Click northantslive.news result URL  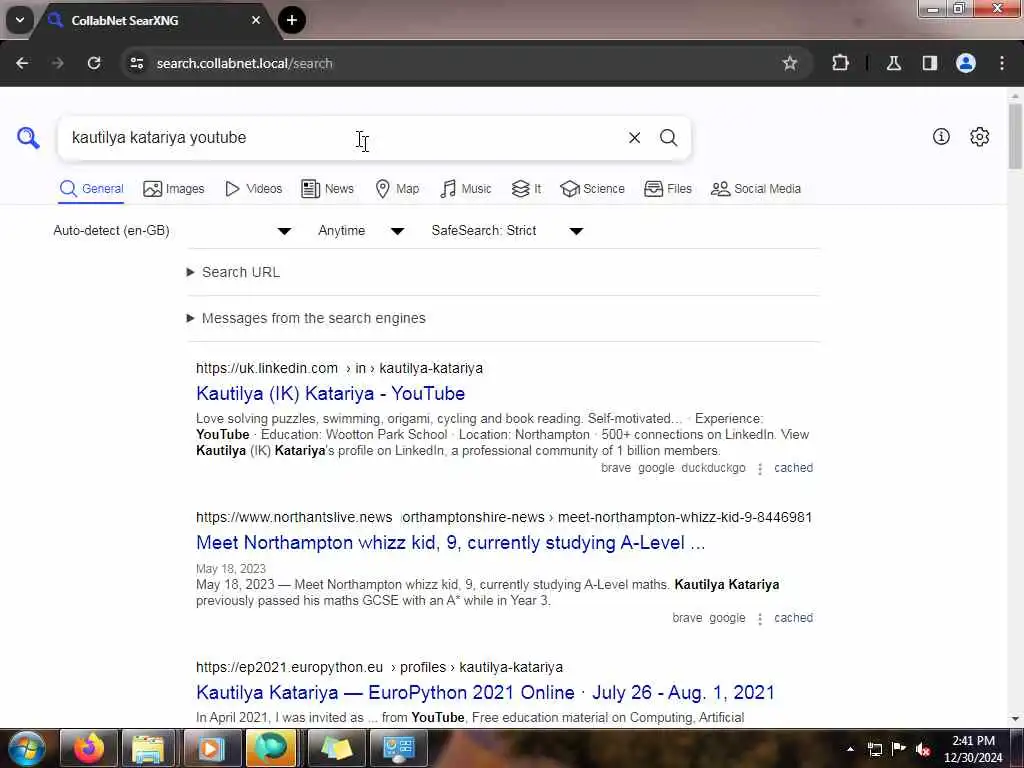point(504,517)
